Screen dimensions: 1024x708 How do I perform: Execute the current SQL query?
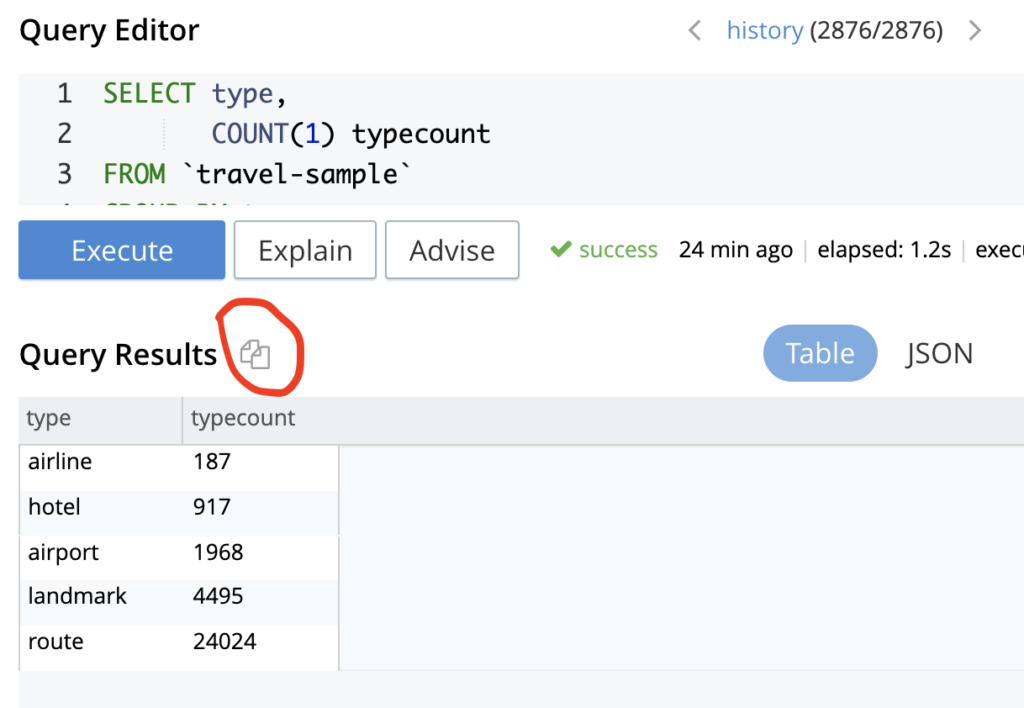[x=121, y=250]
